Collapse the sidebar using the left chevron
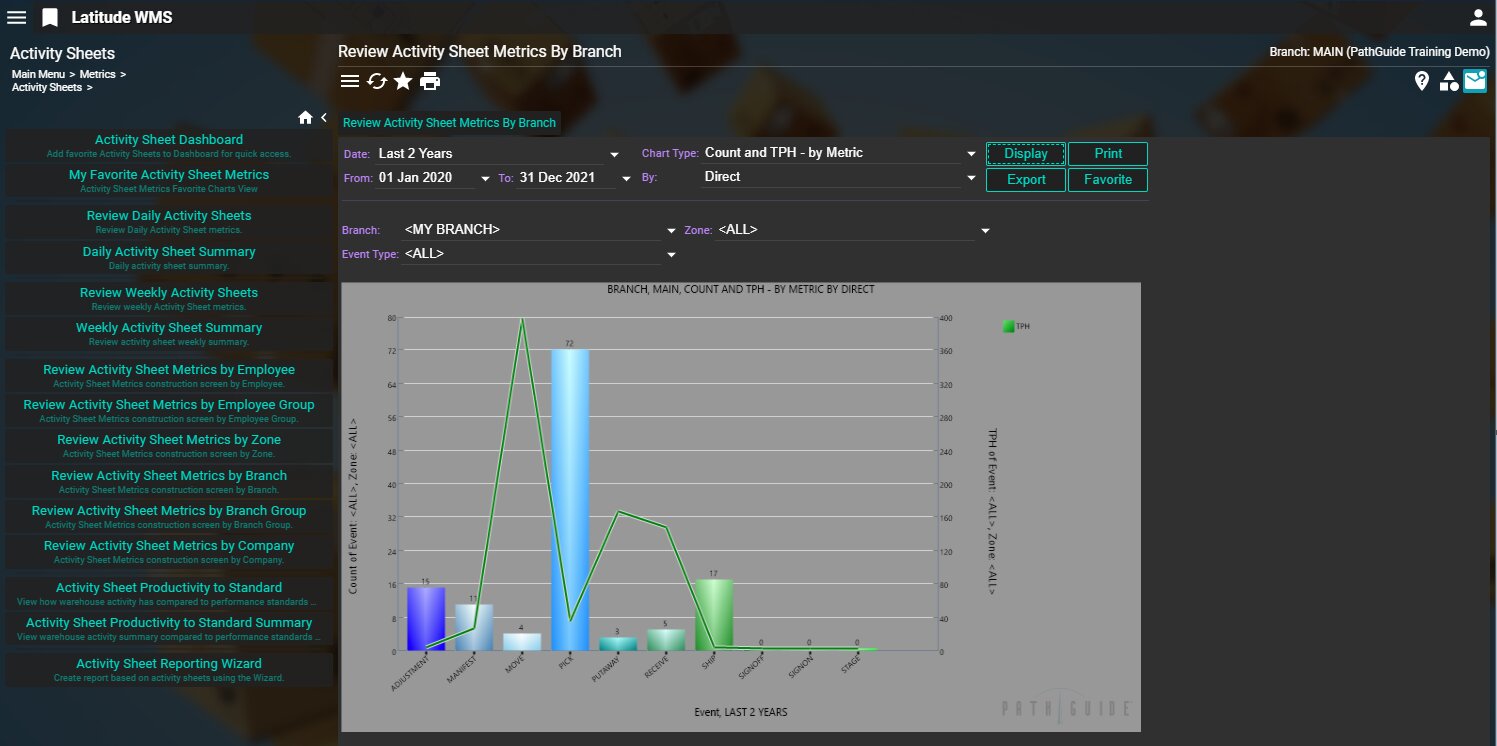The width and height of the screenshot is (1497, 746). [324, 118]
